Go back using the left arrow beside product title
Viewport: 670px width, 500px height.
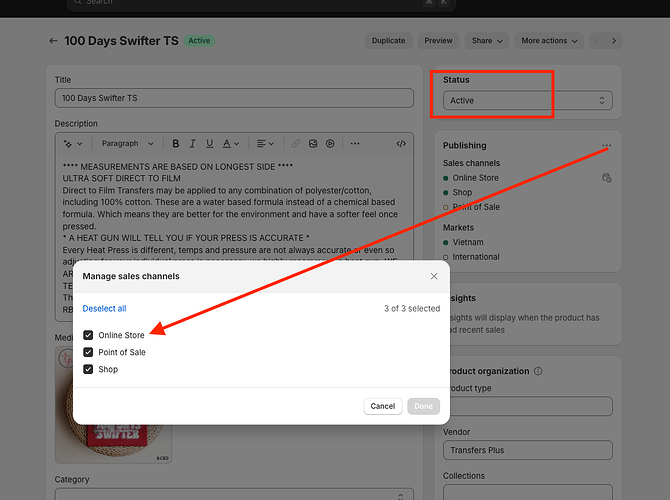[x=53, y=41]
